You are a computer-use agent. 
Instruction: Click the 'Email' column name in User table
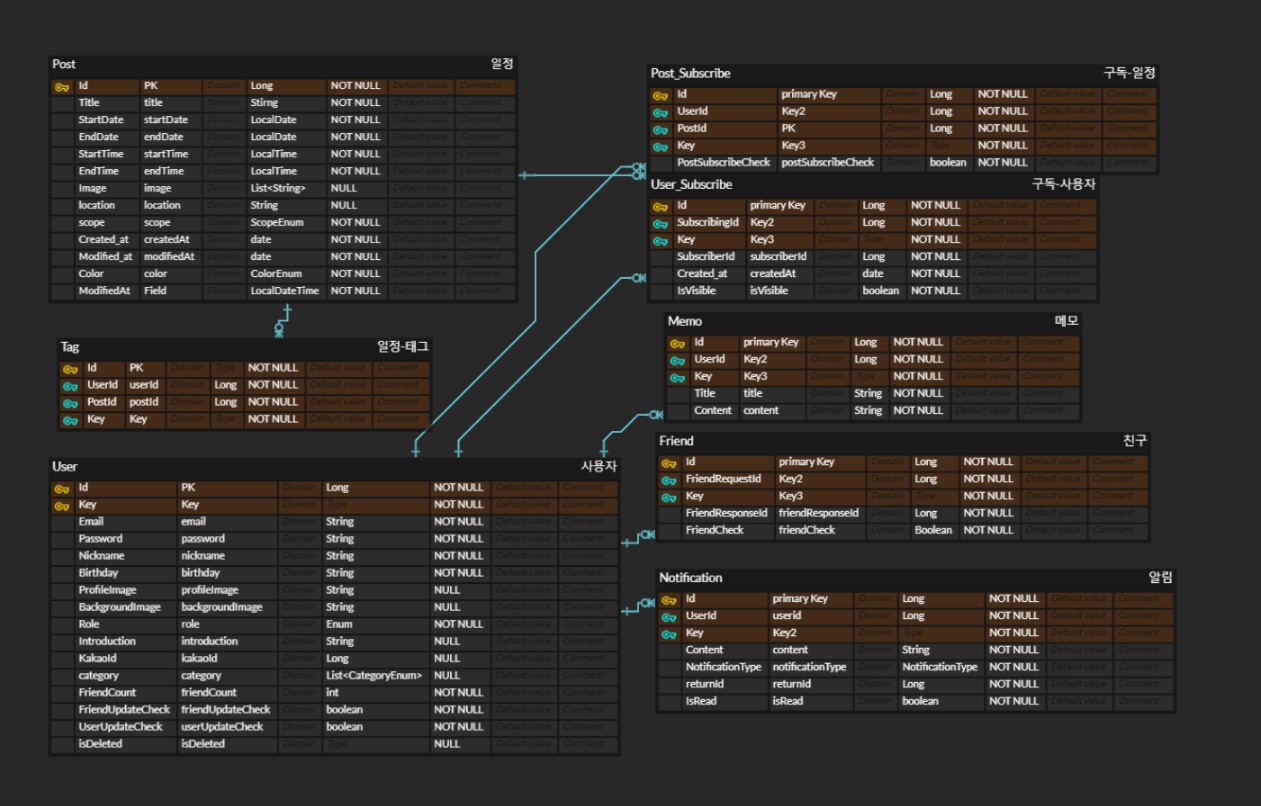tap(91, 522)
